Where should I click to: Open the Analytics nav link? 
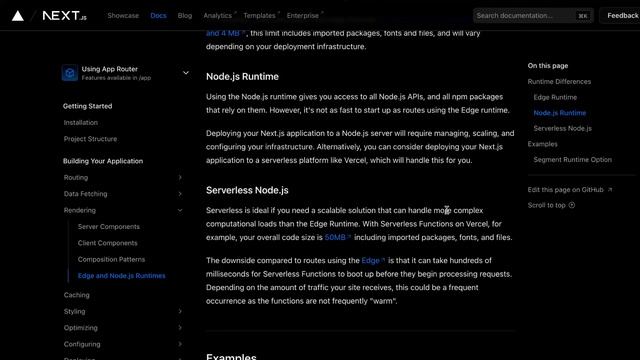coord(218,16)
